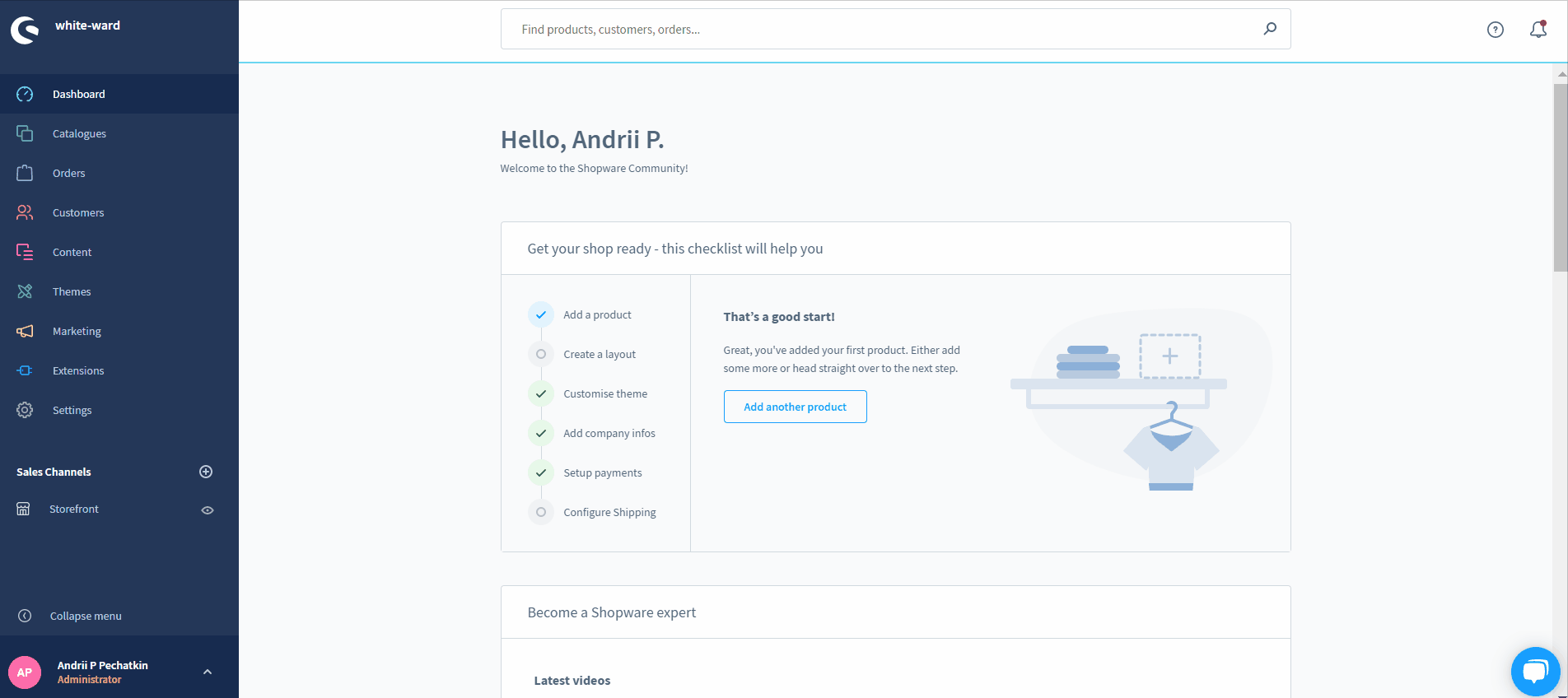The width and height of the screenshot is (1568, 698).
Task: Toggle Storefront eye visibility icon
Action: click(208, 510)
